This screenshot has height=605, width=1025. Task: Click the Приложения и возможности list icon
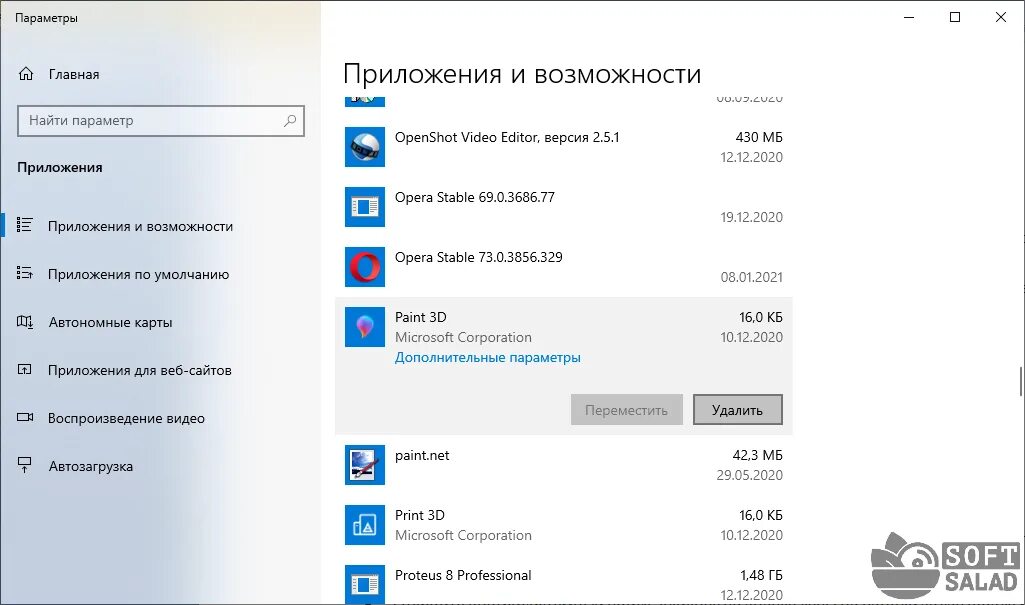[x=25, y=225]
